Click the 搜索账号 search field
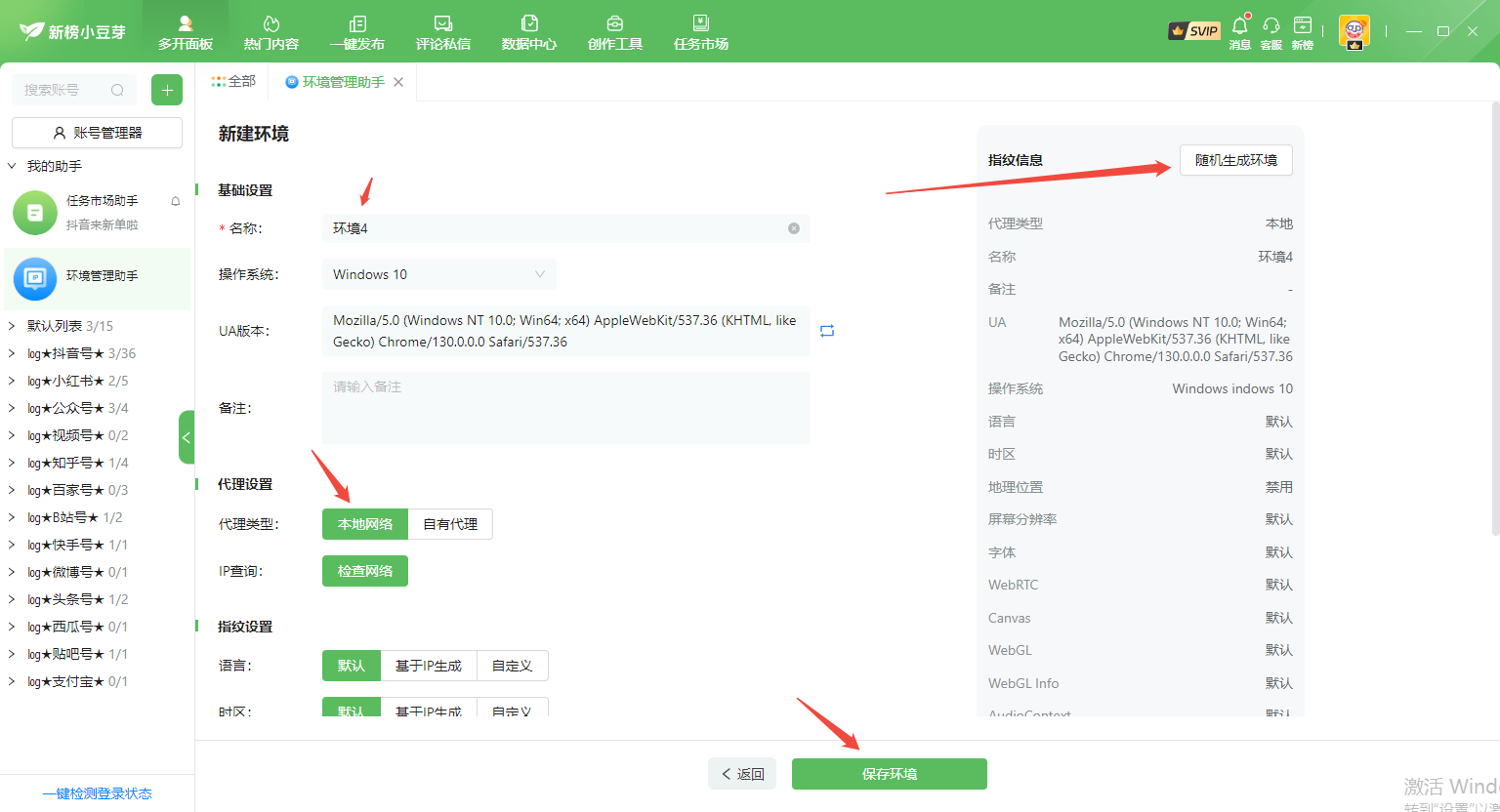 74,90
